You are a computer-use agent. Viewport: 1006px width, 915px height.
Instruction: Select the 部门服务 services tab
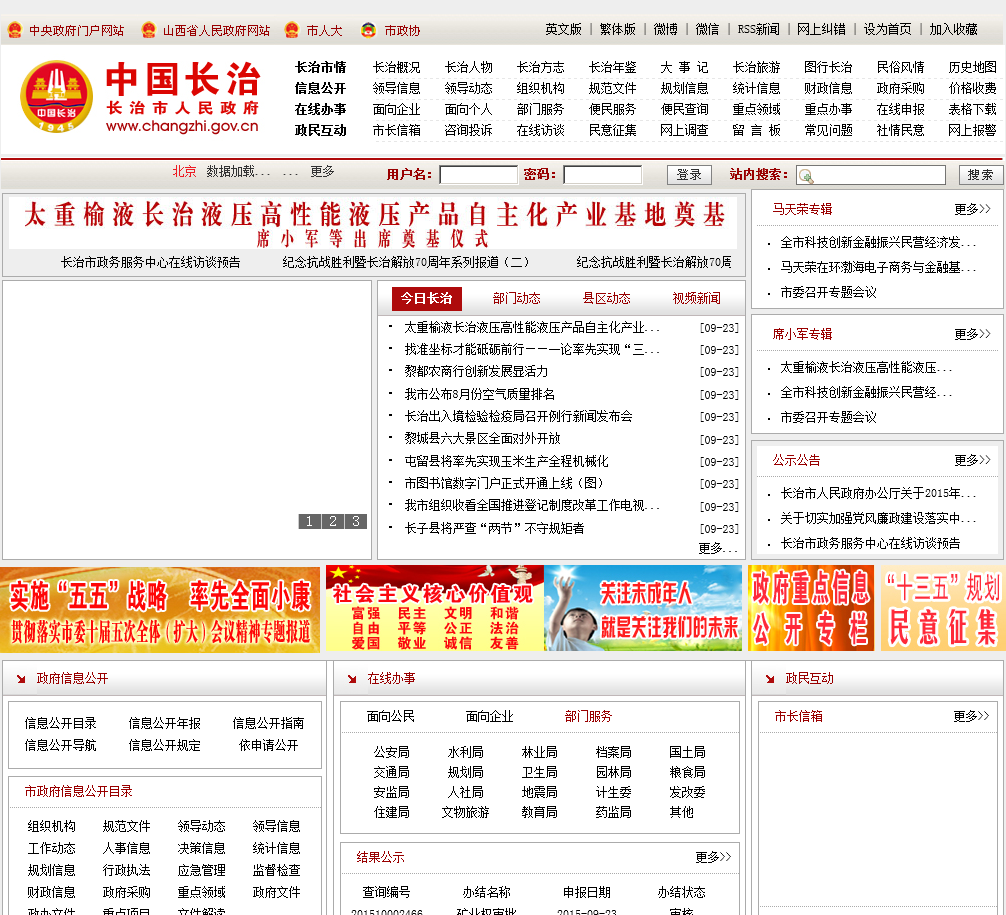[588, 716]
